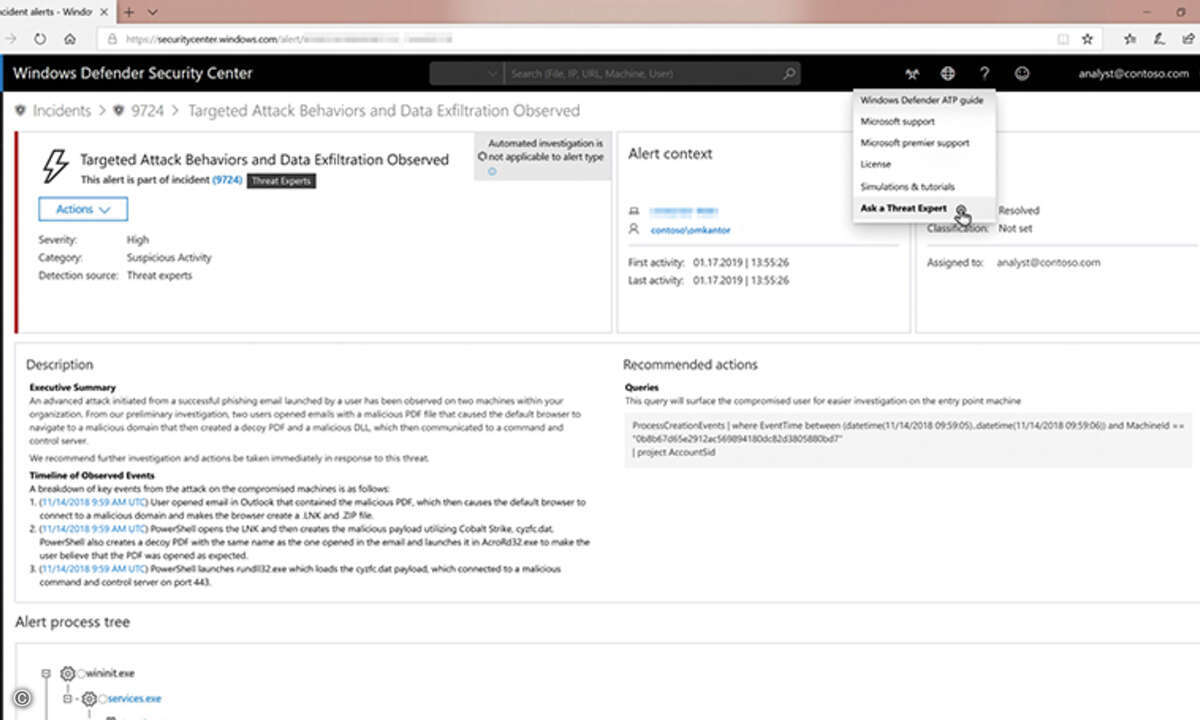Click the Assigned to analyst@contoso.com value
This screenshot has height=720, width=1200.
coord(1048,262)
